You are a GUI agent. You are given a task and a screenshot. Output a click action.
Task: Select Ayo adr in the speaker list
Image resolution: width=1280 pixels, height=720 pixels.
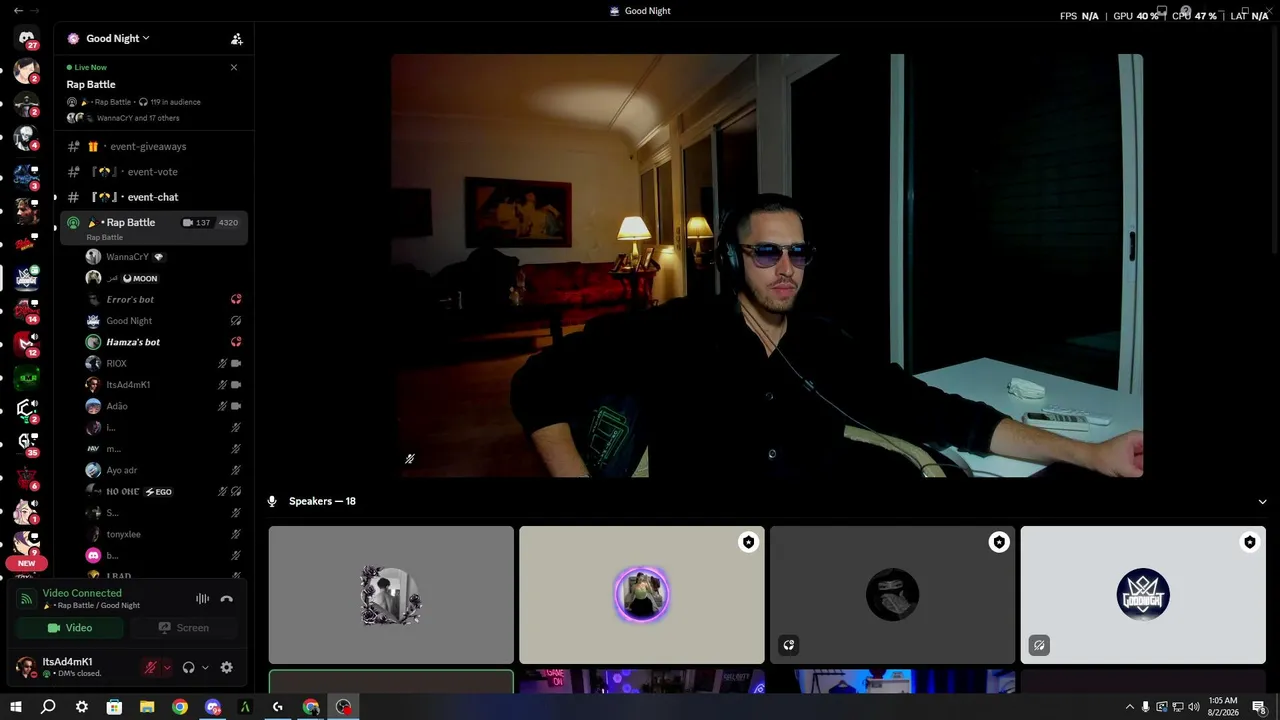pos(164,470)
